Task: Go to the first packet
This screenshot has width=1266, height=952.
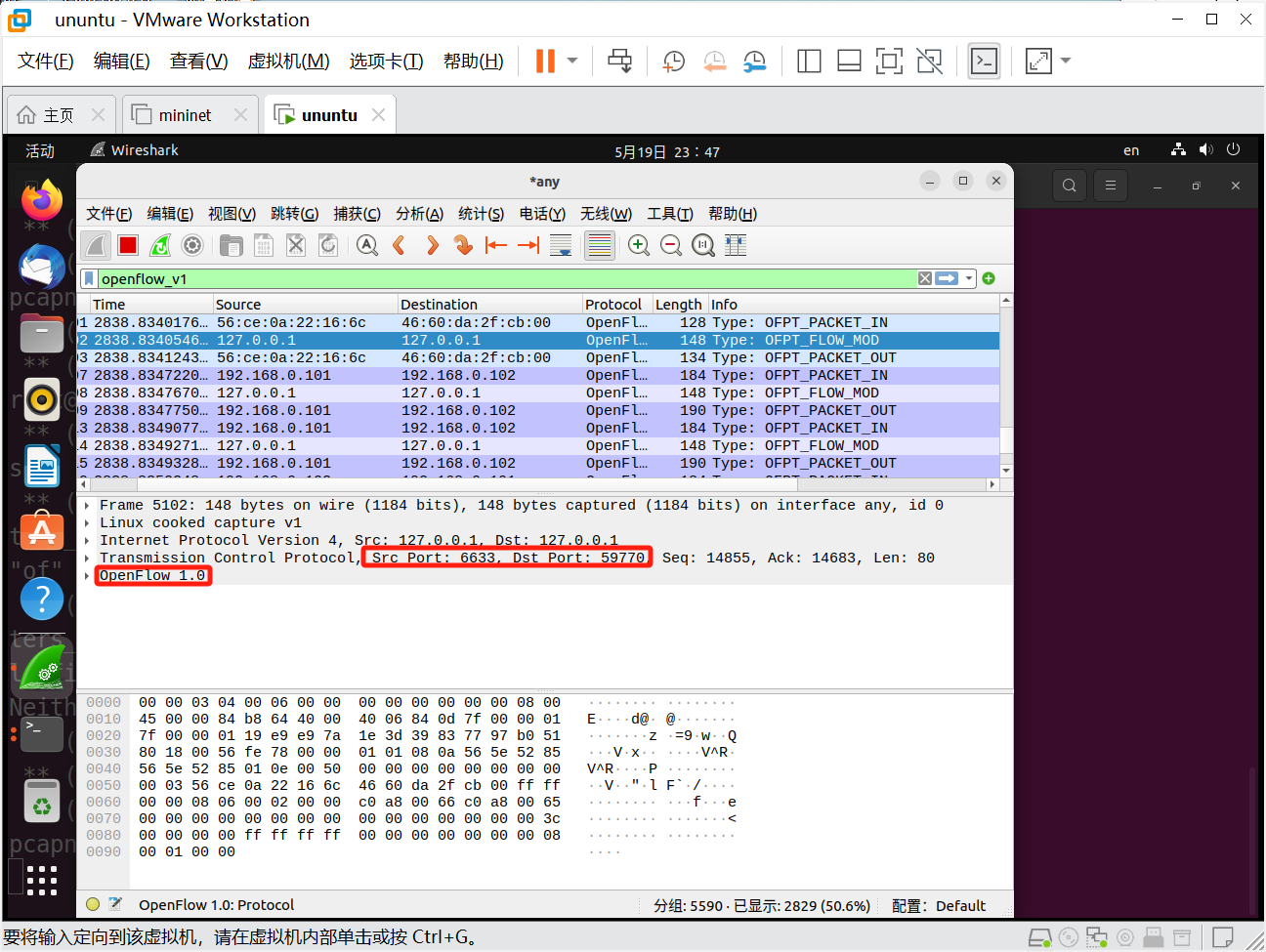Action: [x=496, y=245]
